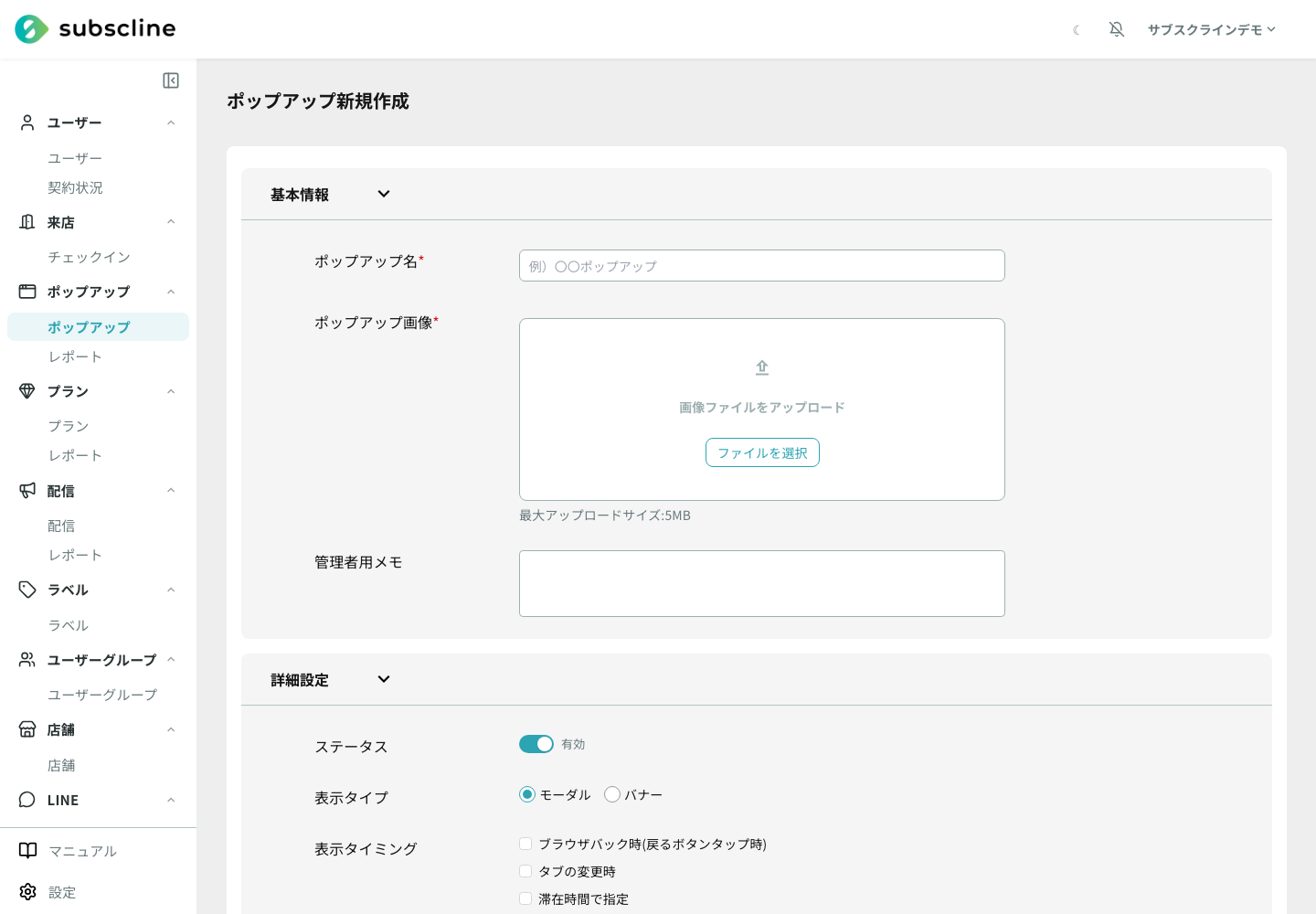Collapse the 店舗 sidebar group chevron
Screen dimensions: 1316x914
pyautogui.click(x=171, y=729)
